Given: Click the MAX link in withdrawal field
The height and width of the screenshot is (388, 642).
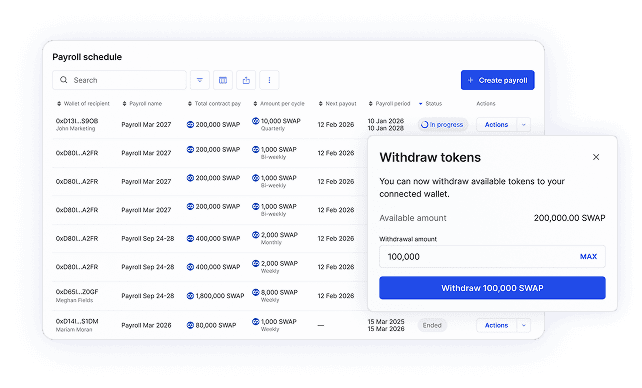Looking at the screenshot, I should click(588, 257).
